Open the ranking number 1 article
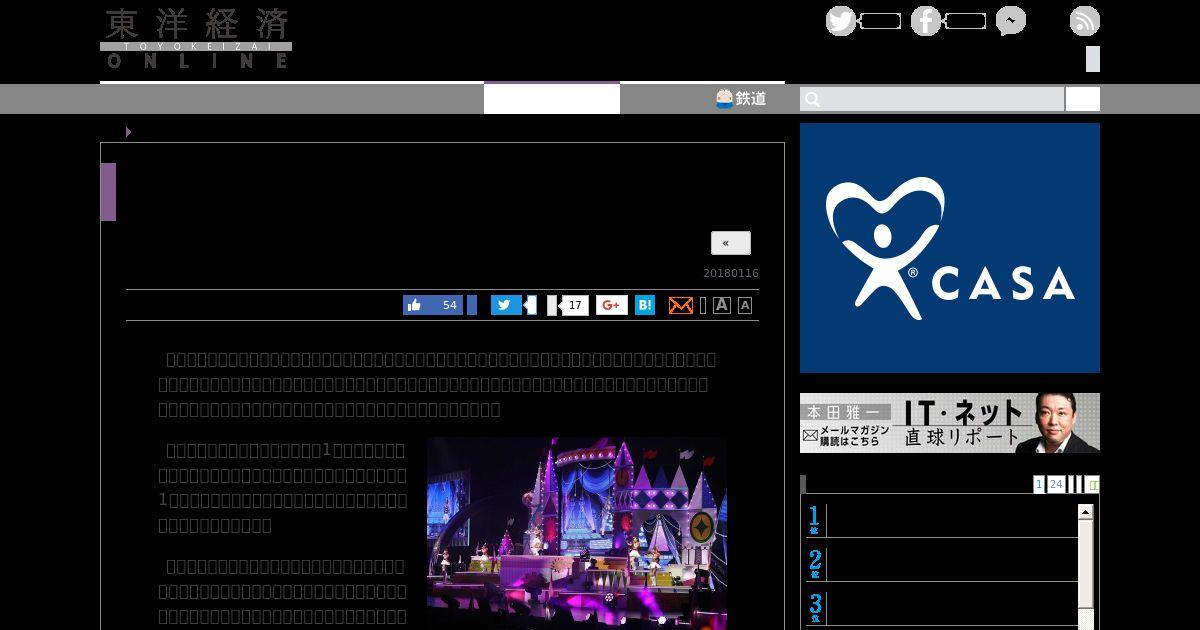The width and height of the screenshot is (1200, 630). point(940,520)
